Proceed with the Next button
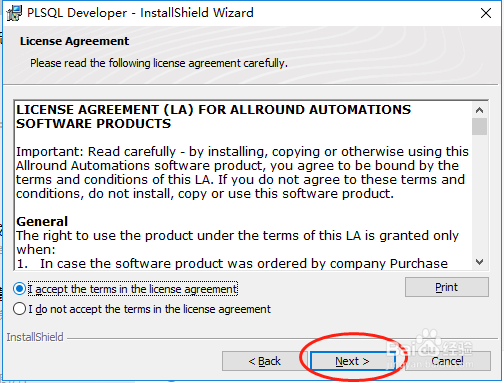The image size is (504, 383). click(352, 361)
